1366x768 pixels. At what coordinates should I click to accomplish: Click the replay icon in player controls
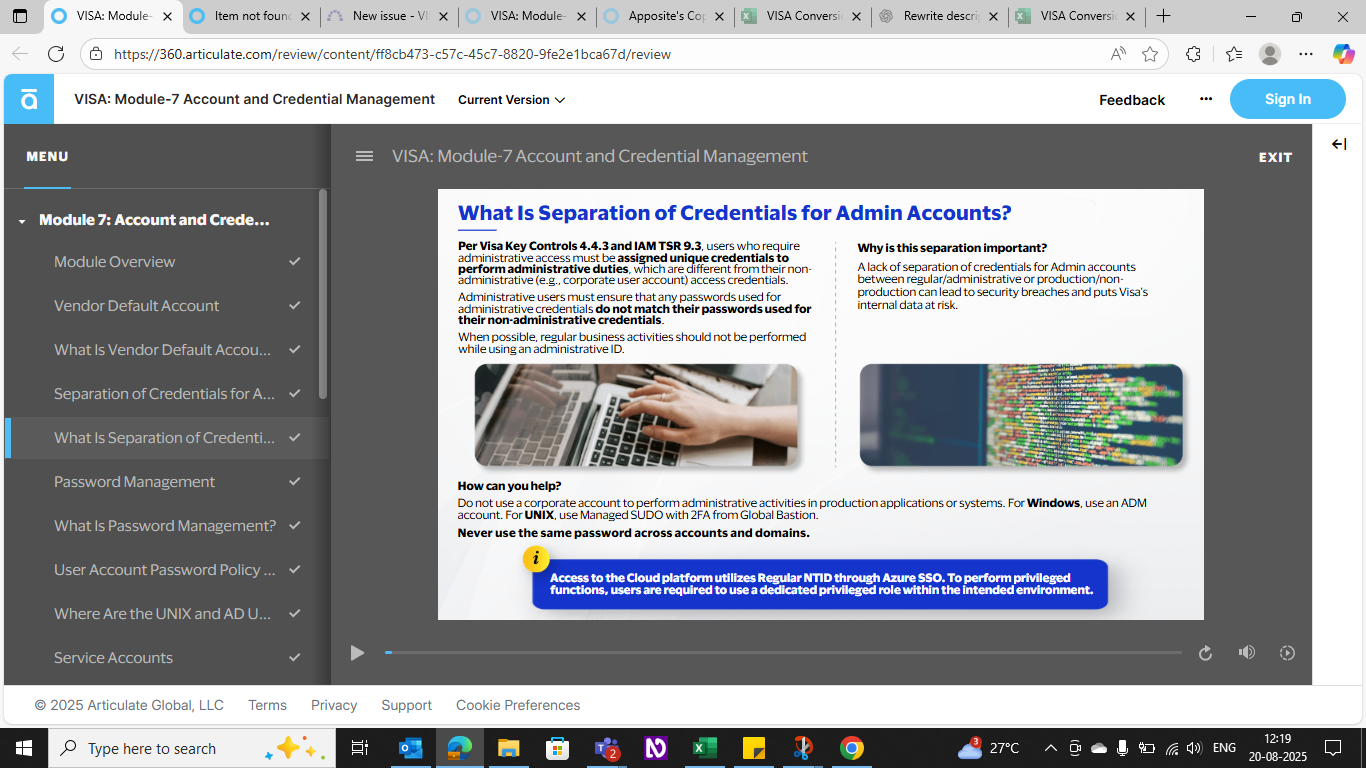point(1205,653)
